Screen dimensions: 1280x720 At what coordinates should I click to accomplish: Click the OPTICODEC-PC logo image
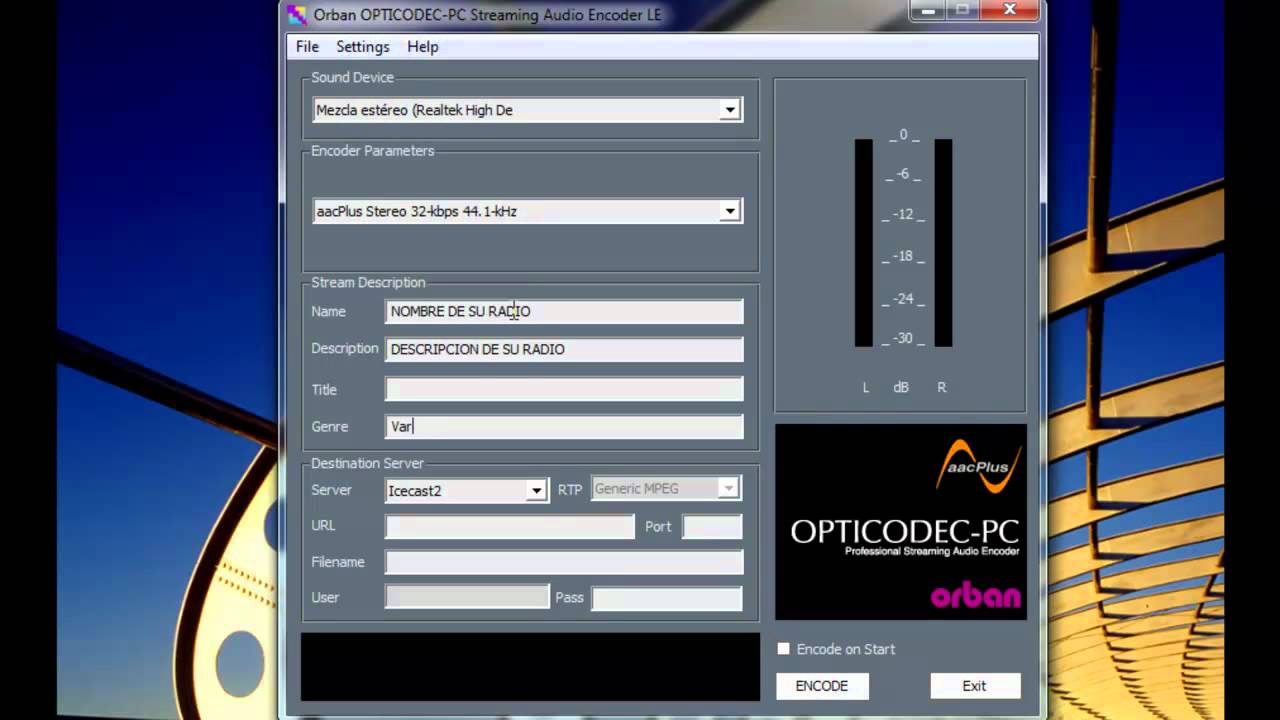click(x=901, y=521)
